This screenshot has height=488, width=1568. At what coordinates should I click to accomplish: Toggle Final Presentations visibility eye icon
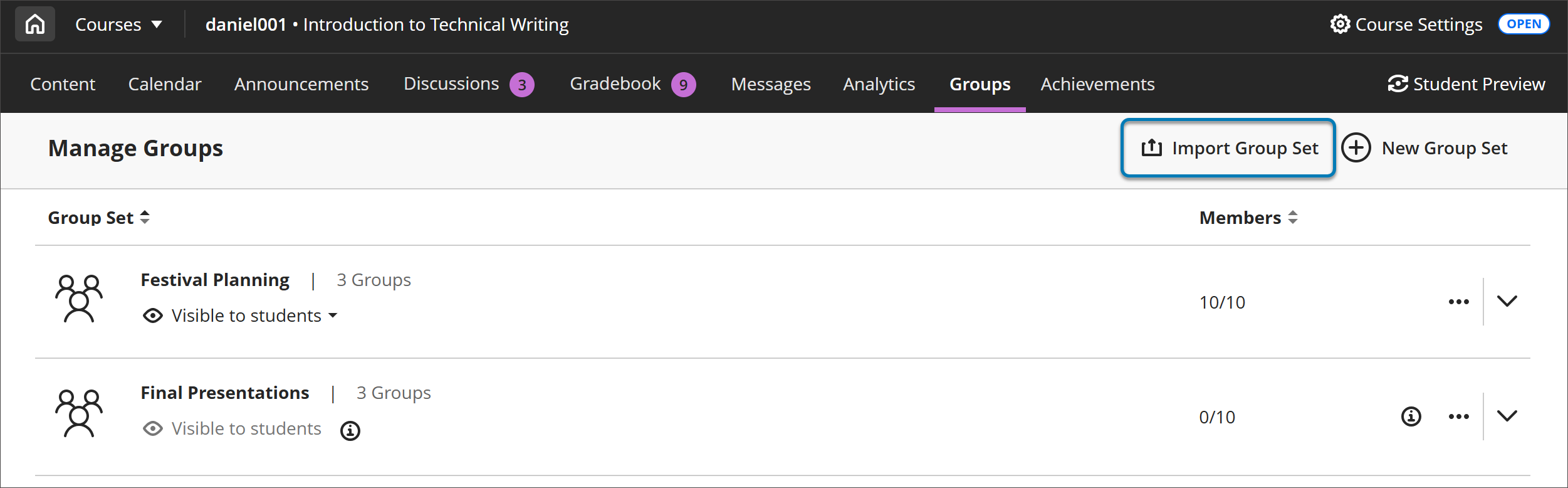pyautogui.click(x=153, y=428)
